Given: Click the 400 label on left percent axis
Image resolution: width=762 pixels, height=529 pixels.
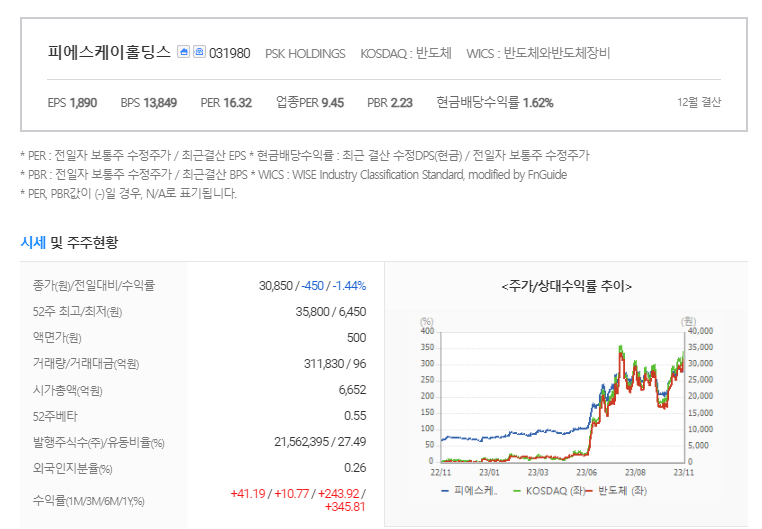Looking at the screenshot, I should (x=428, y=331).
